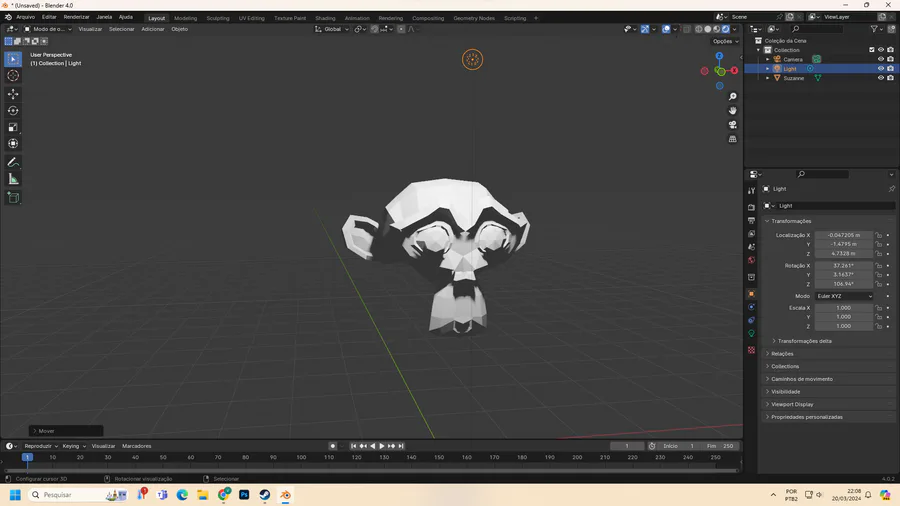Expand the Relações panel

782,353
